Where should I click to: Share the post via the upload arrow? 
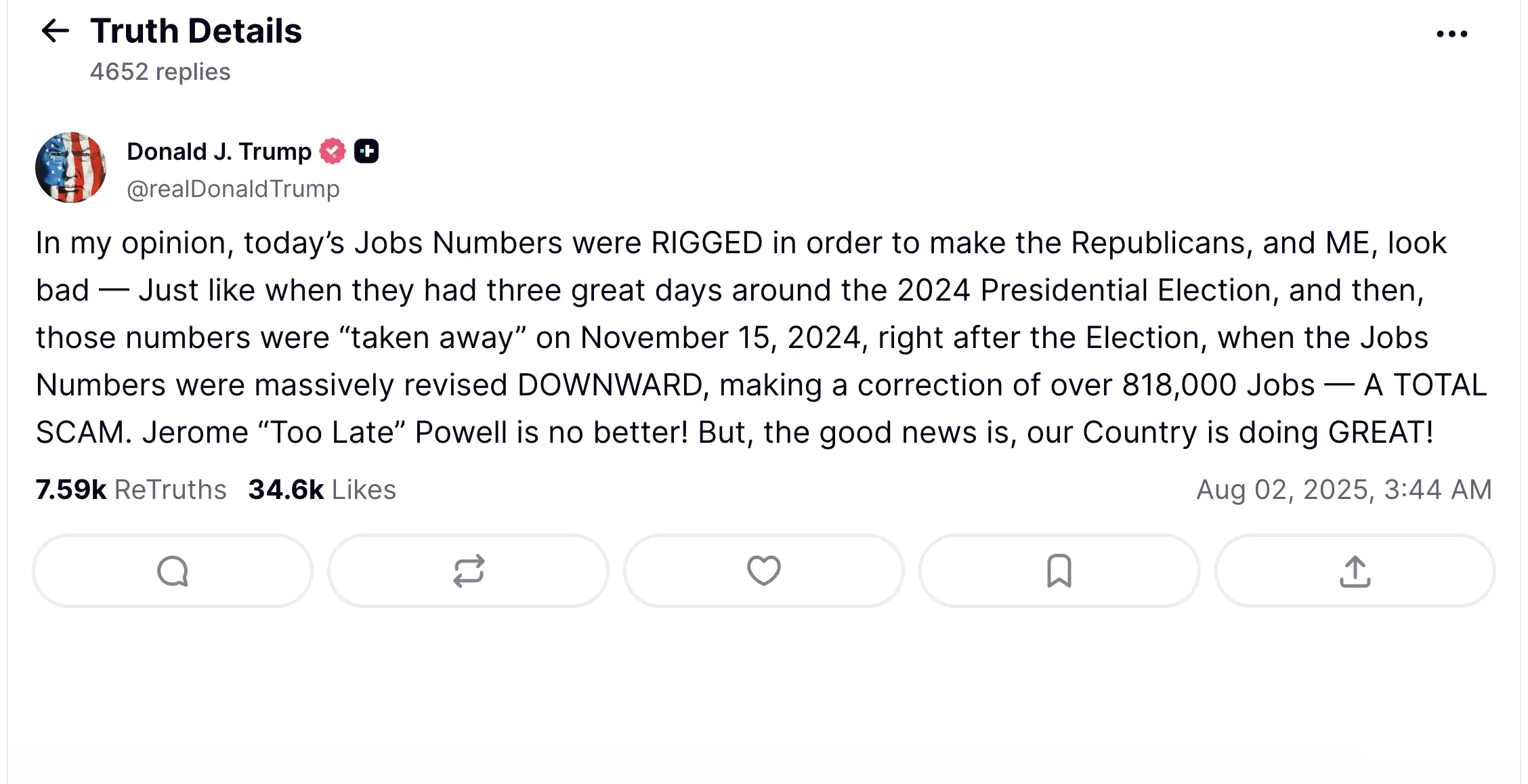(1355, 571)
